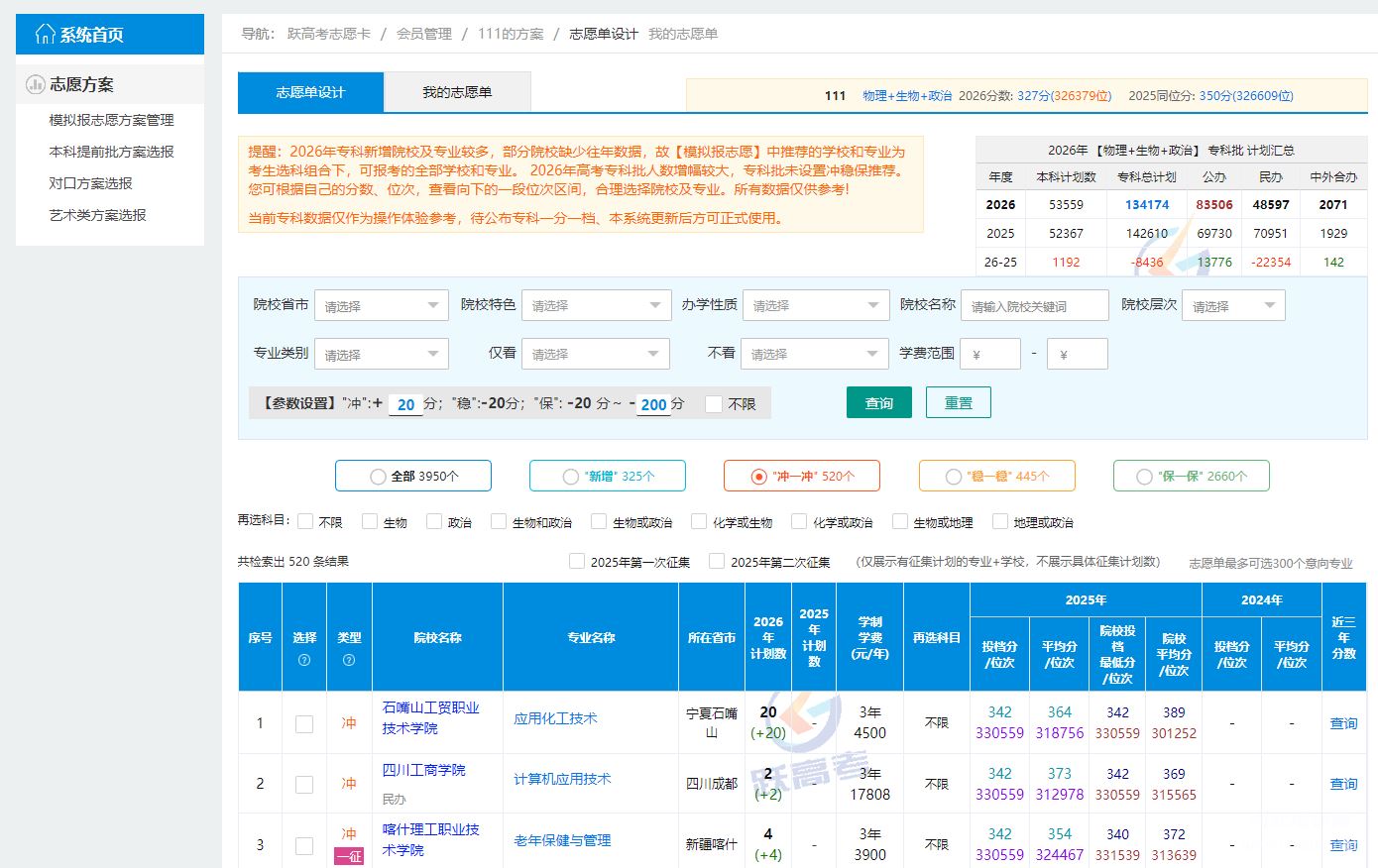1378x868 pixels.
Task: Click the maximum 学费范围 field
Action: pos(1078,354)
